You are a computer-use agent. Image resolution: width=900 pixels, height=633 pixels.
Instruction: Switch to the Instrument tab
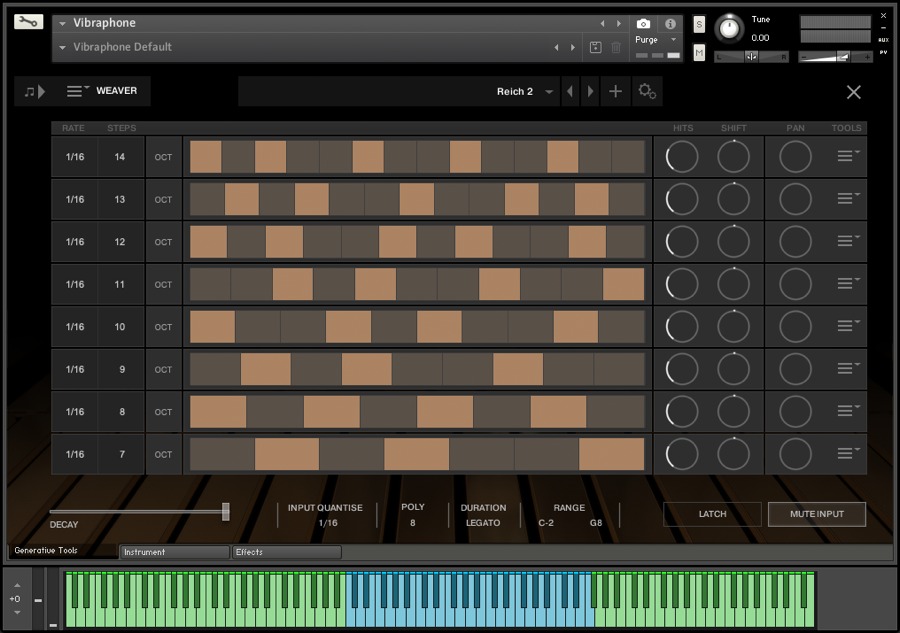[174, 552]
